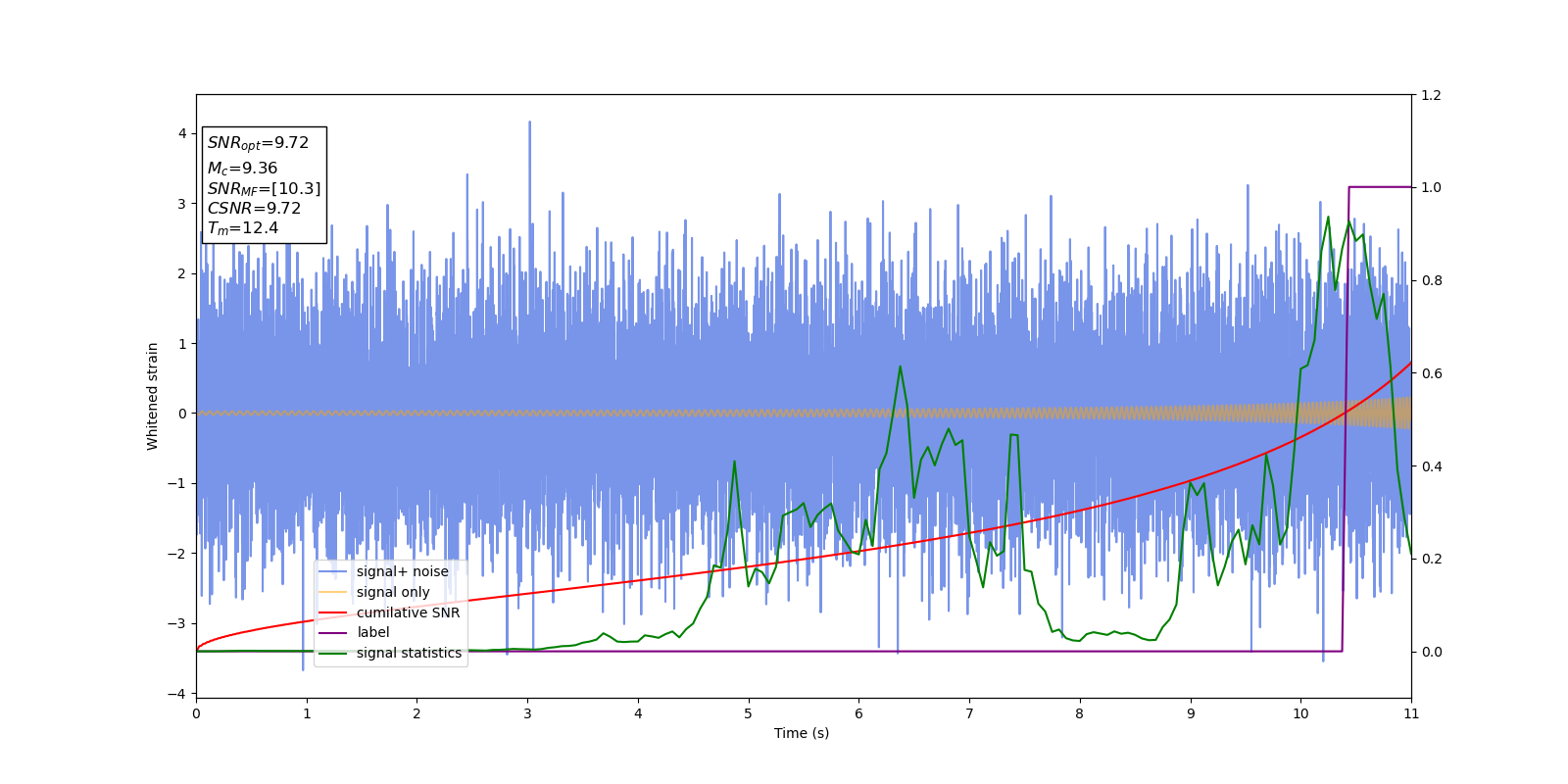Click the SNR_opt=9.72 annotation text
This screenshot has width=1568, height=784.
pos(258,143)
